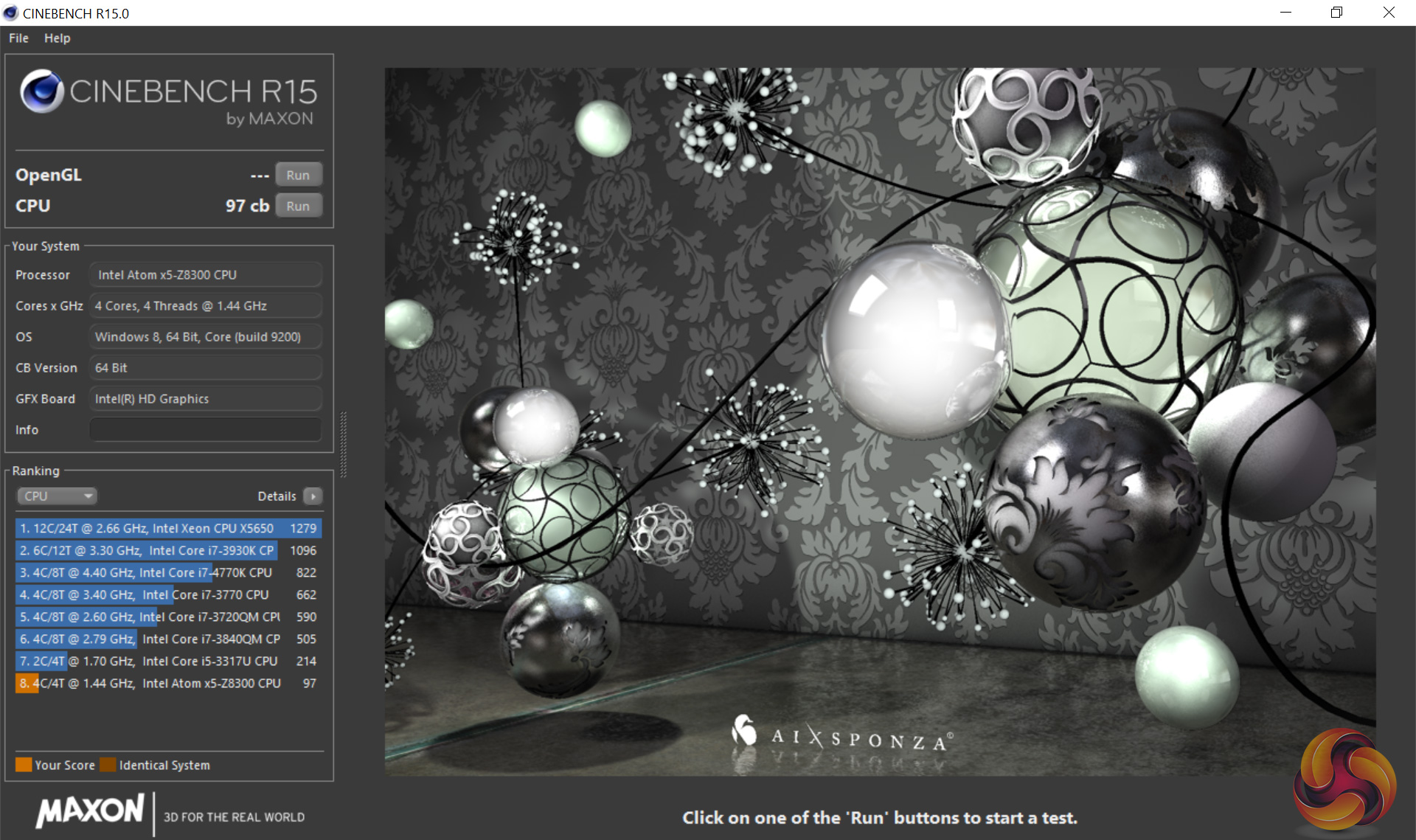
Task: Click the Details arrow icon
Action: (313, 496)
